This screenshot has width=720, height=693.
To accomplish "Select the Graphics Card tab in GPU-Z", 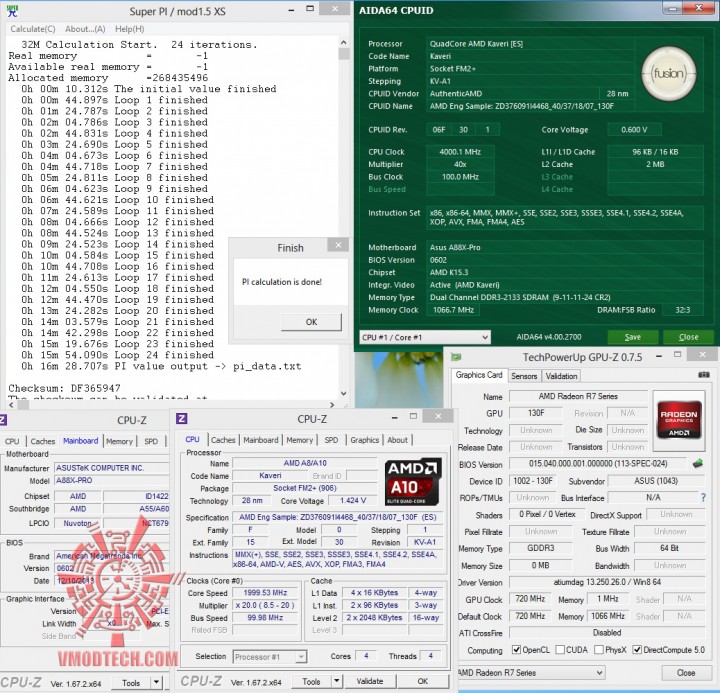I will pos(479,375).
